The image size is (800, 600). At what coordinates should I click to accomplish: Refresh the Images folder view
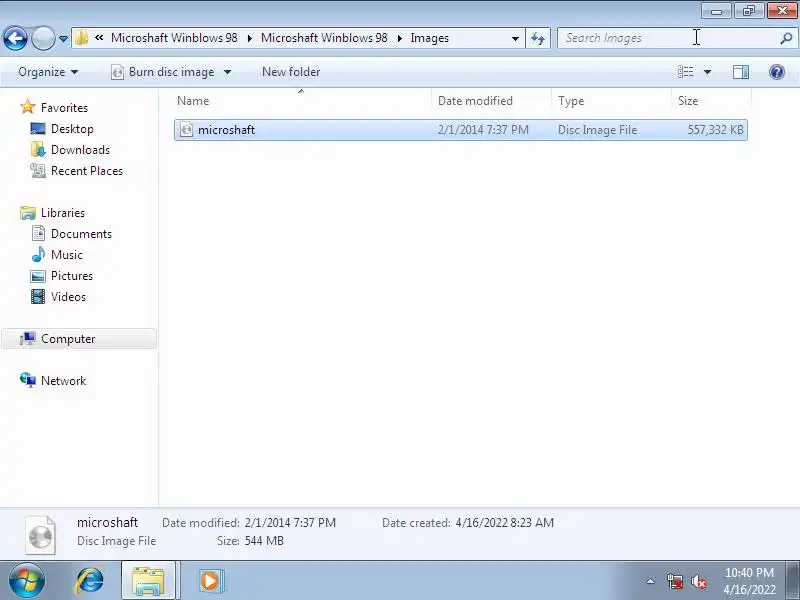click(538, 38)
